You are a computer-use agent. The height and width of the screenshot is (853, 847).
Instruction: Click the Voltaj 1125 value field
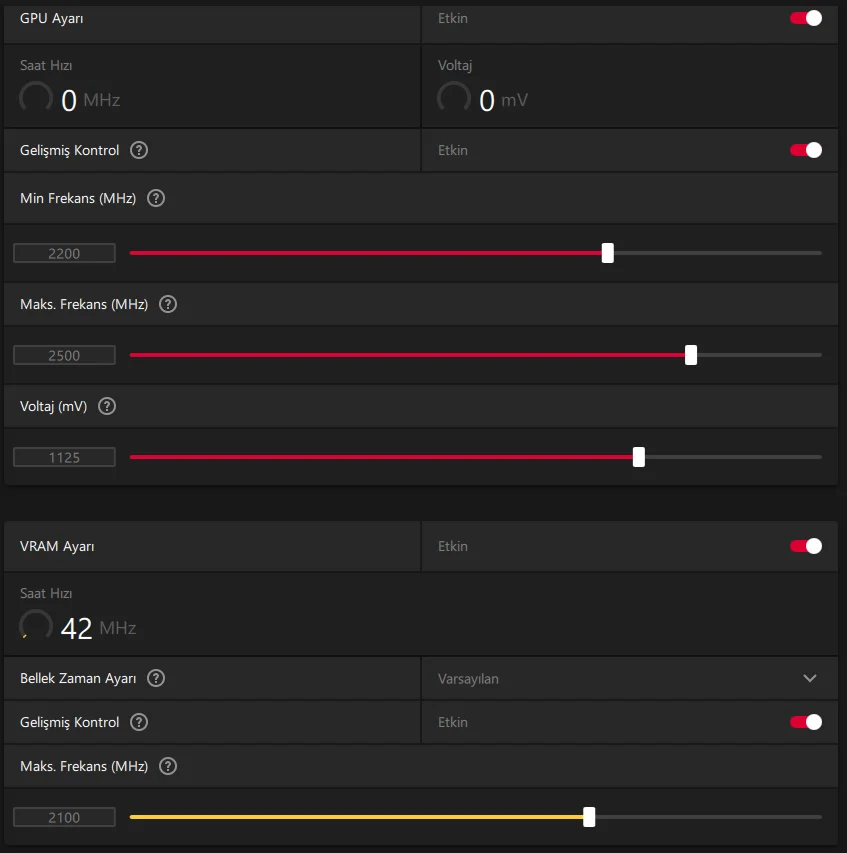[x=64, y=457]
